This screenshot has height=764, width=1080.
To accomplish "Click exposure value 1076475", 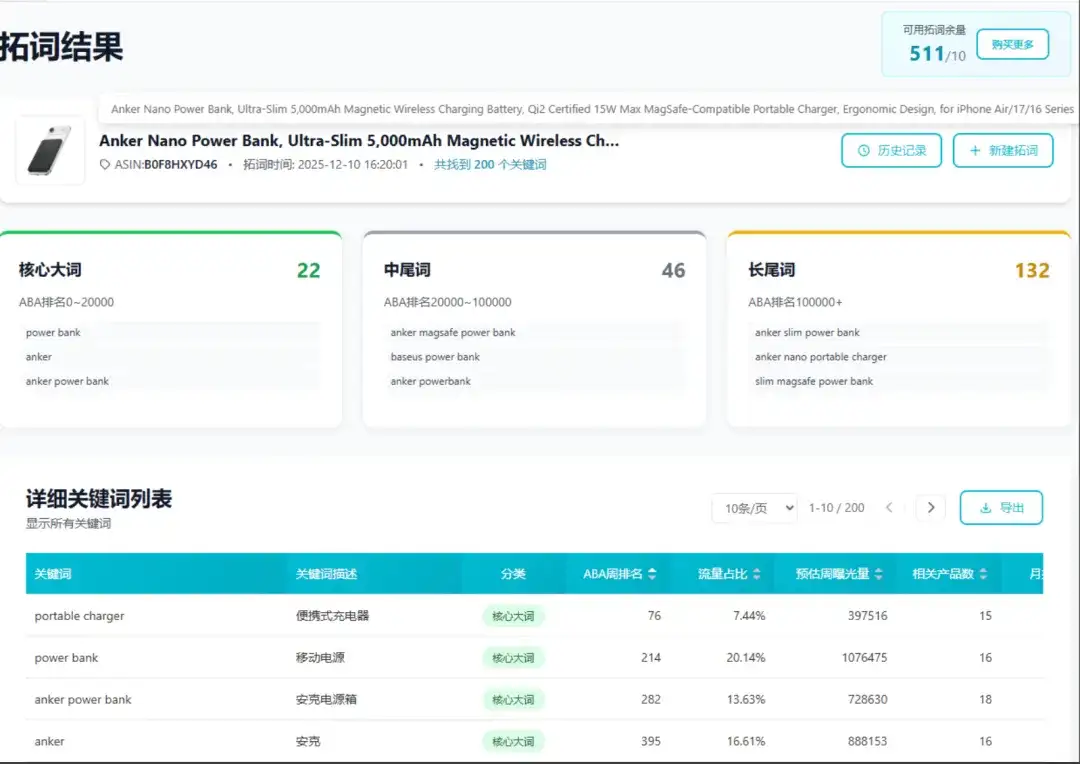I will click(864, 658).
